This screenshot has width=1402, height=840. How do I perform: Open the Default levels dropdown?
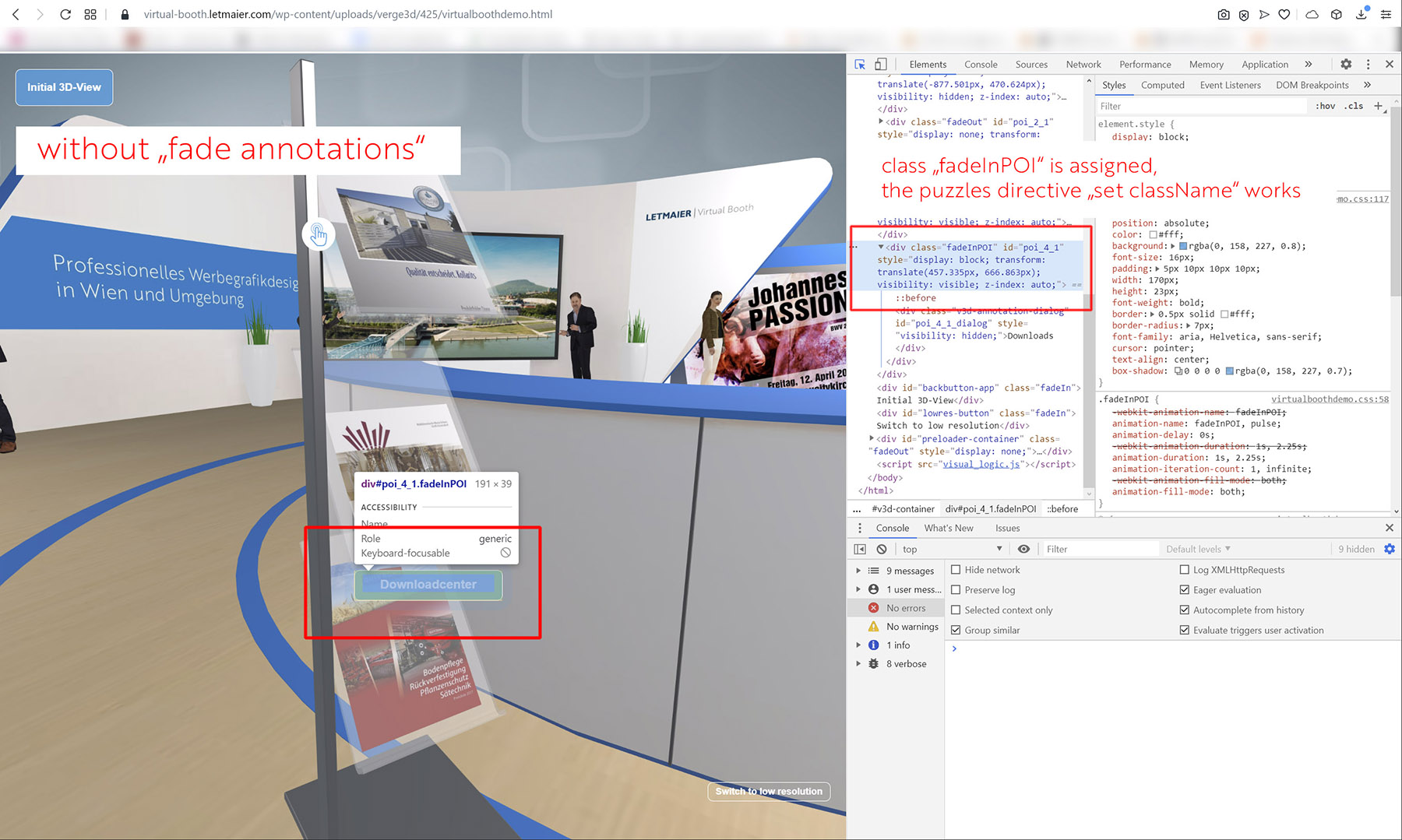(x=1198, y=549)
